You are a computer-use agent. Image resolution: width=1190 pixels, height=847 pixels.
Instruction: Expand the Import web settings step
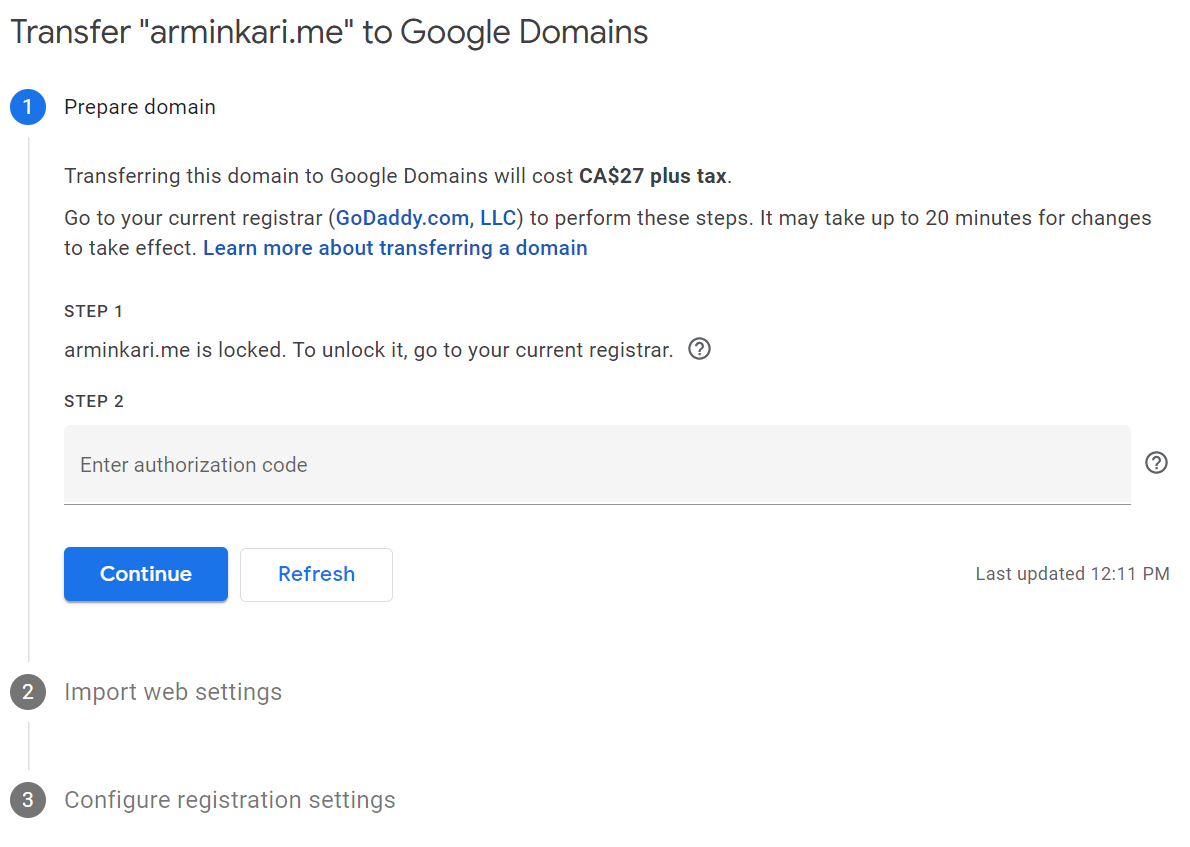click(x=173, y=692)
